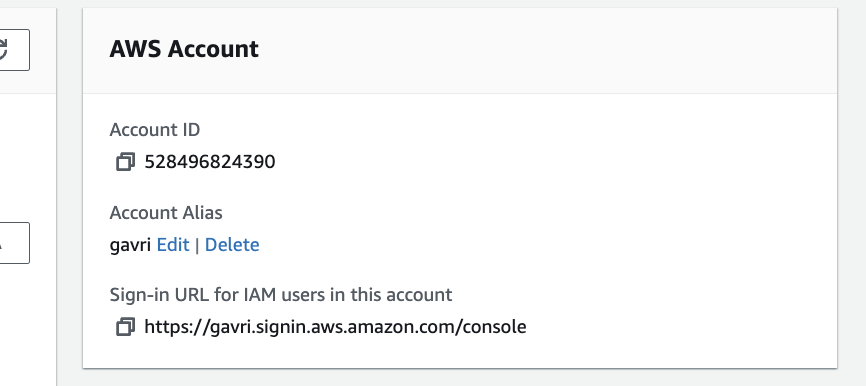Click the gavri.signin.aws.amazon.com console URL text
866x386 pixels.
pyautogui.click(x=335, y=326)
